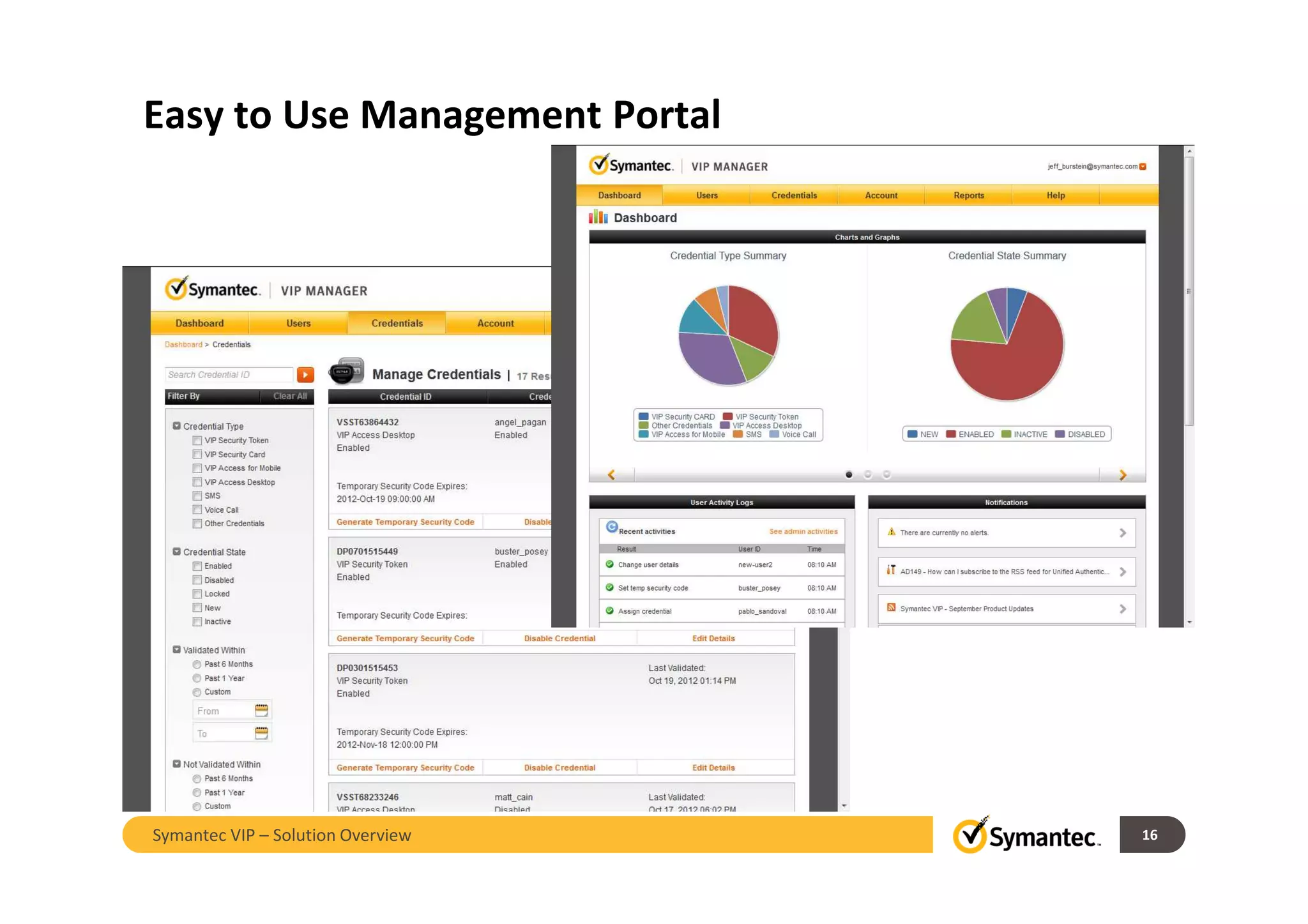The height and width of the screenshot is (924, 1308).
Task: Expand the AD149 RSS feed notification chevron
Action: tap(1123, 572)
